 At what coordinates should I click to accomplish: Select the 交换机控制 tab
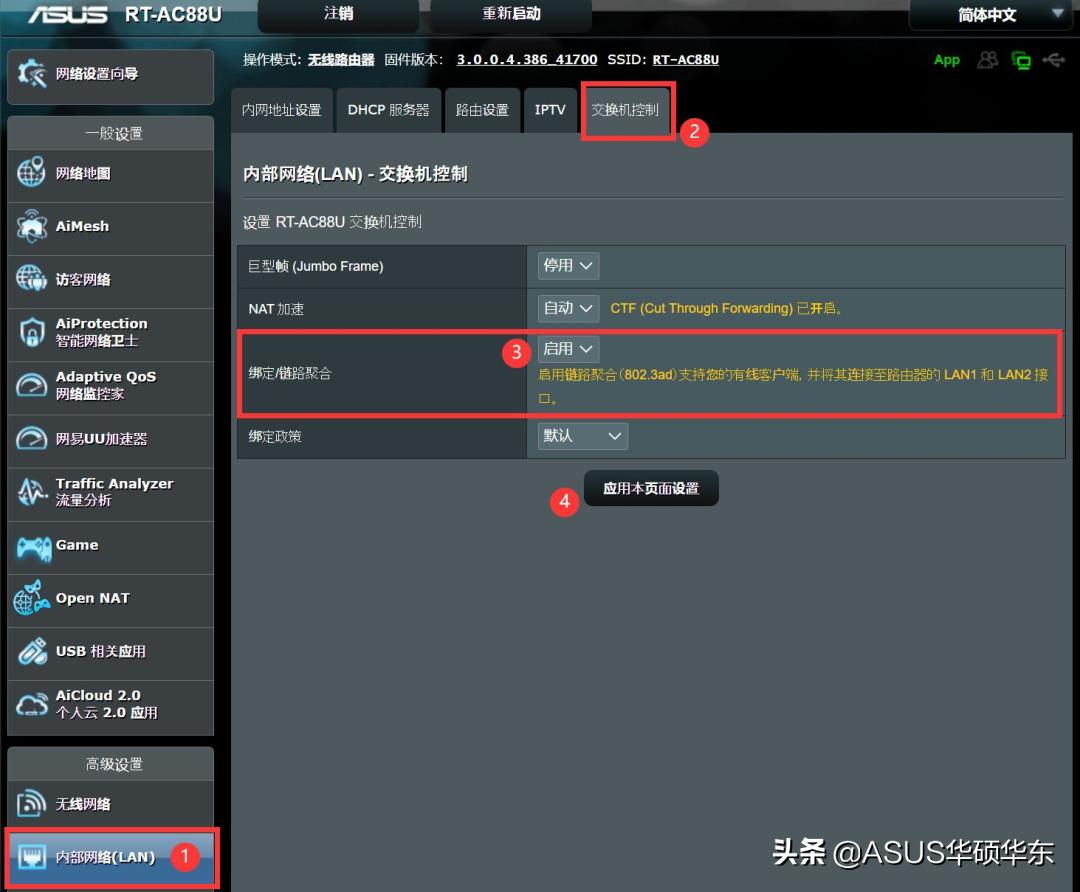(x=625, y=110)
